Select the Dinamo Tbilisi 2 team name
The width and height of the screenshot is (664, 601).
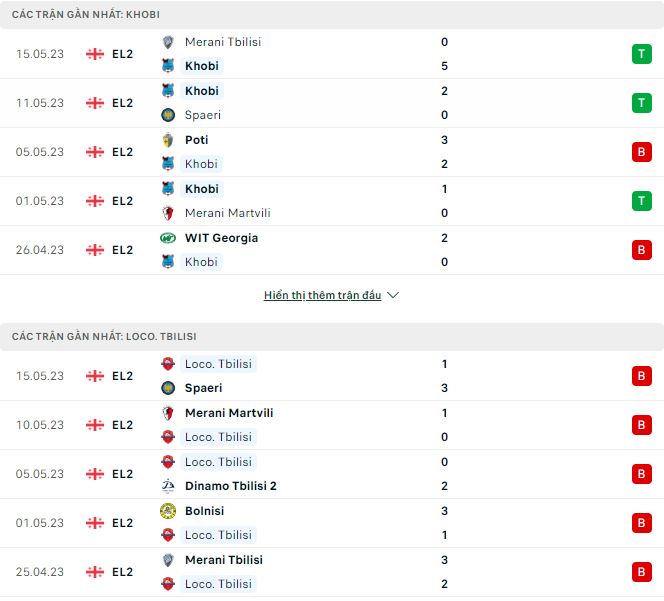pyautogui.click(x=231, y=486)
